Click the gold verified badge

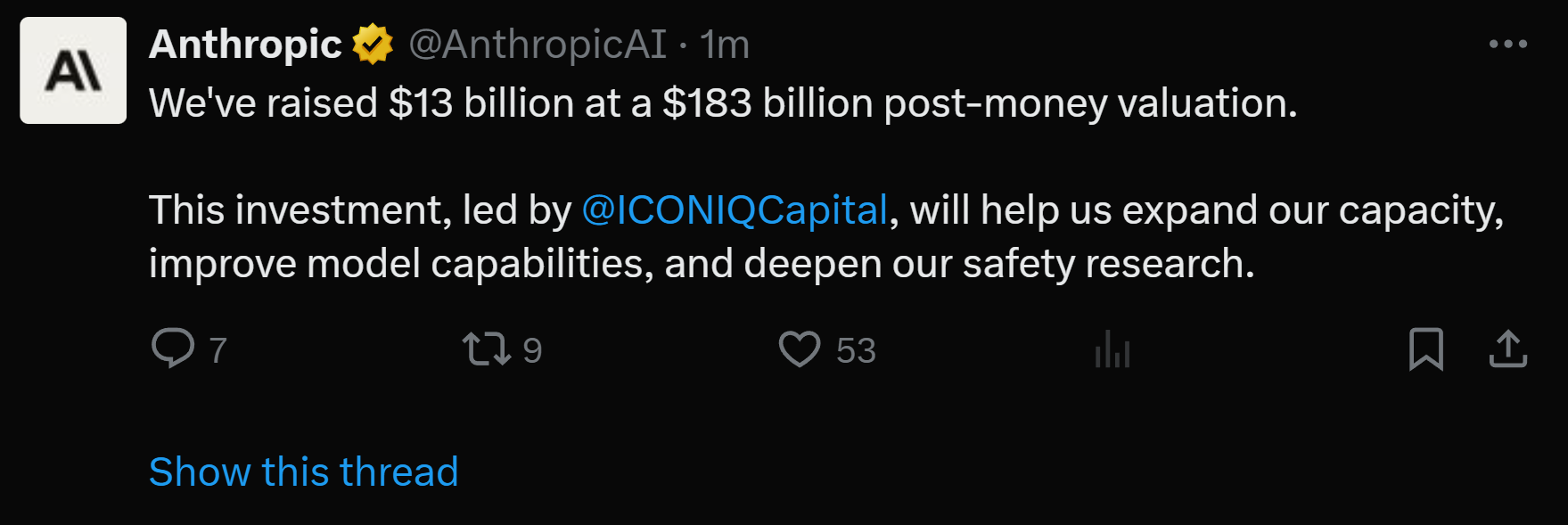coord(373,45)
